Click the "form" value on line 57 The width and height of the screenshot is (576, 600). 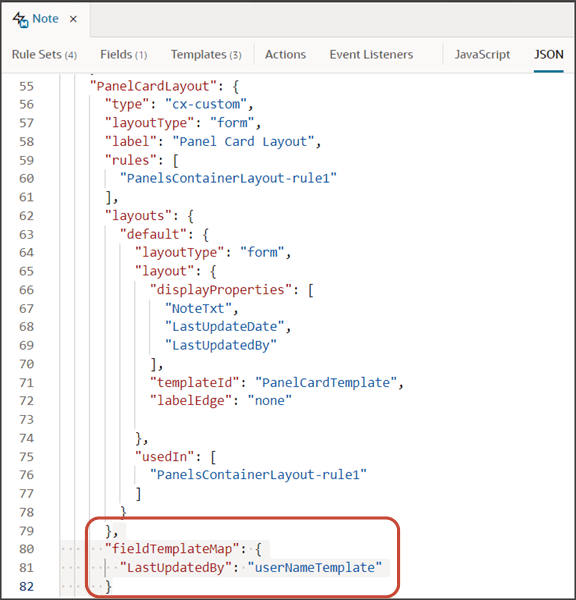(x=232, y=123)
